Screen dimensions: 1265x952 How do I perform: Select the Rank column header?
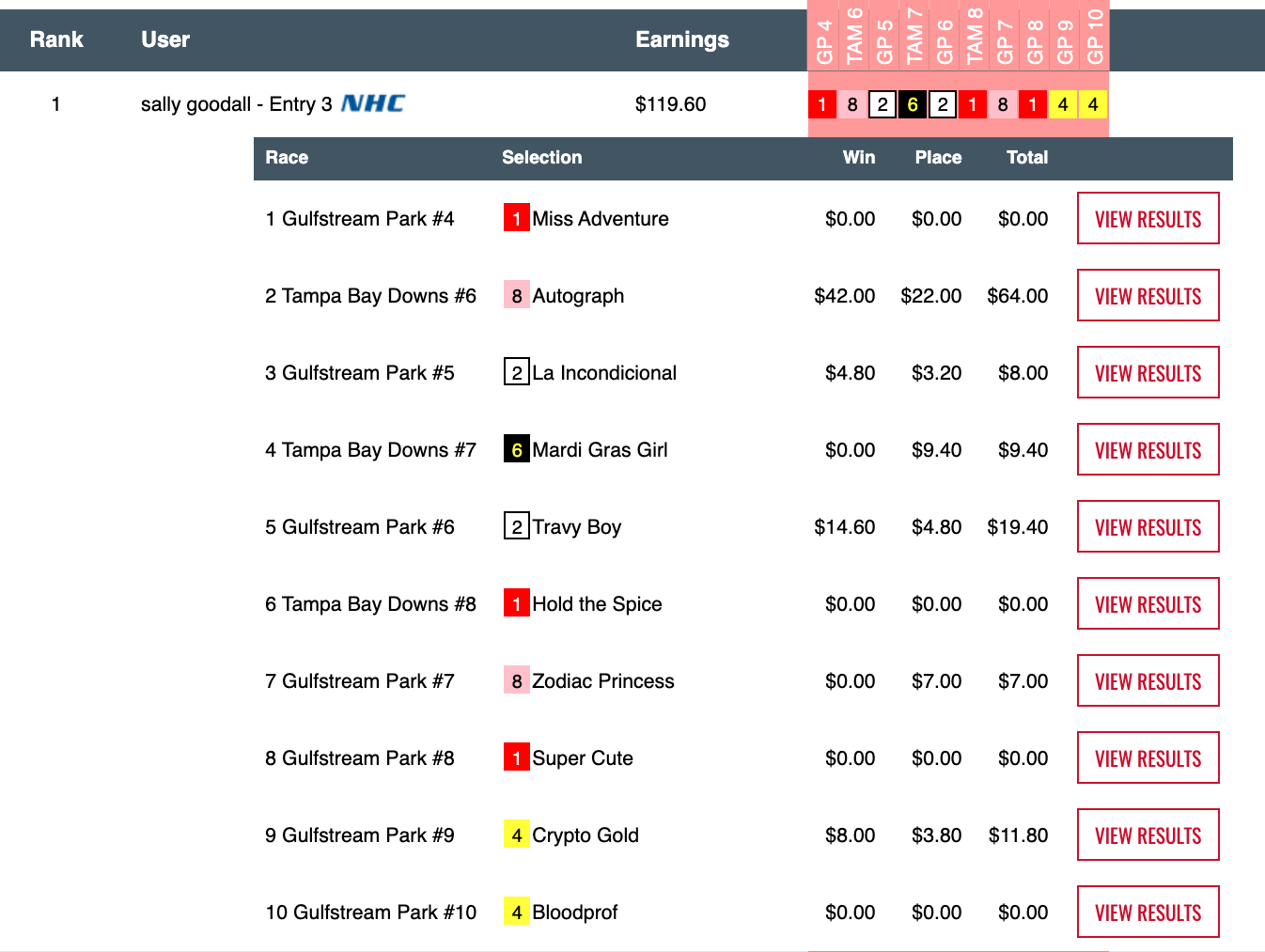pos(56,39)
